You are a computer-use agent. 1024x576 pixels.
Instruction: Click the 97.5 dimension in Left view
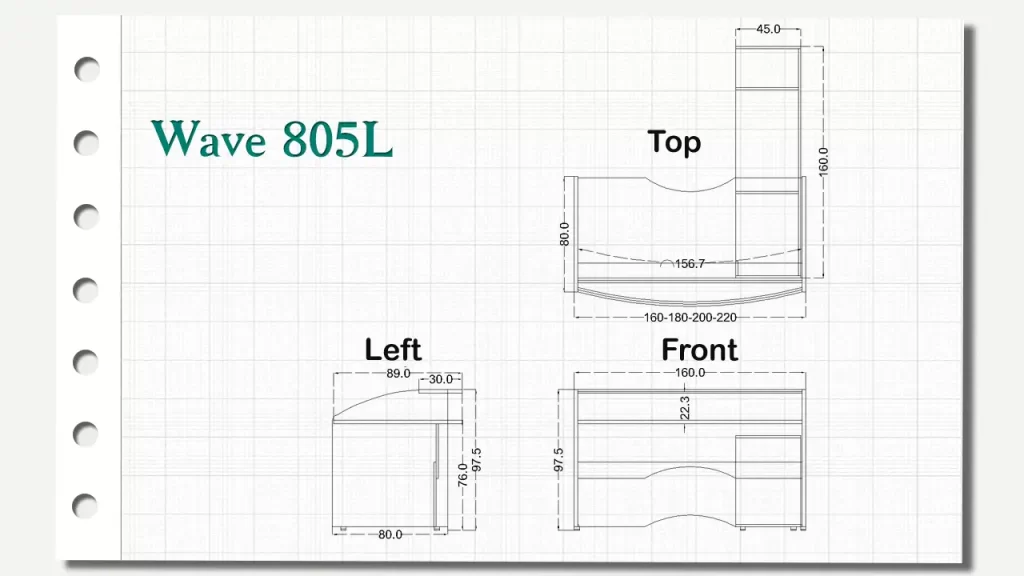(x=476, y=460)
